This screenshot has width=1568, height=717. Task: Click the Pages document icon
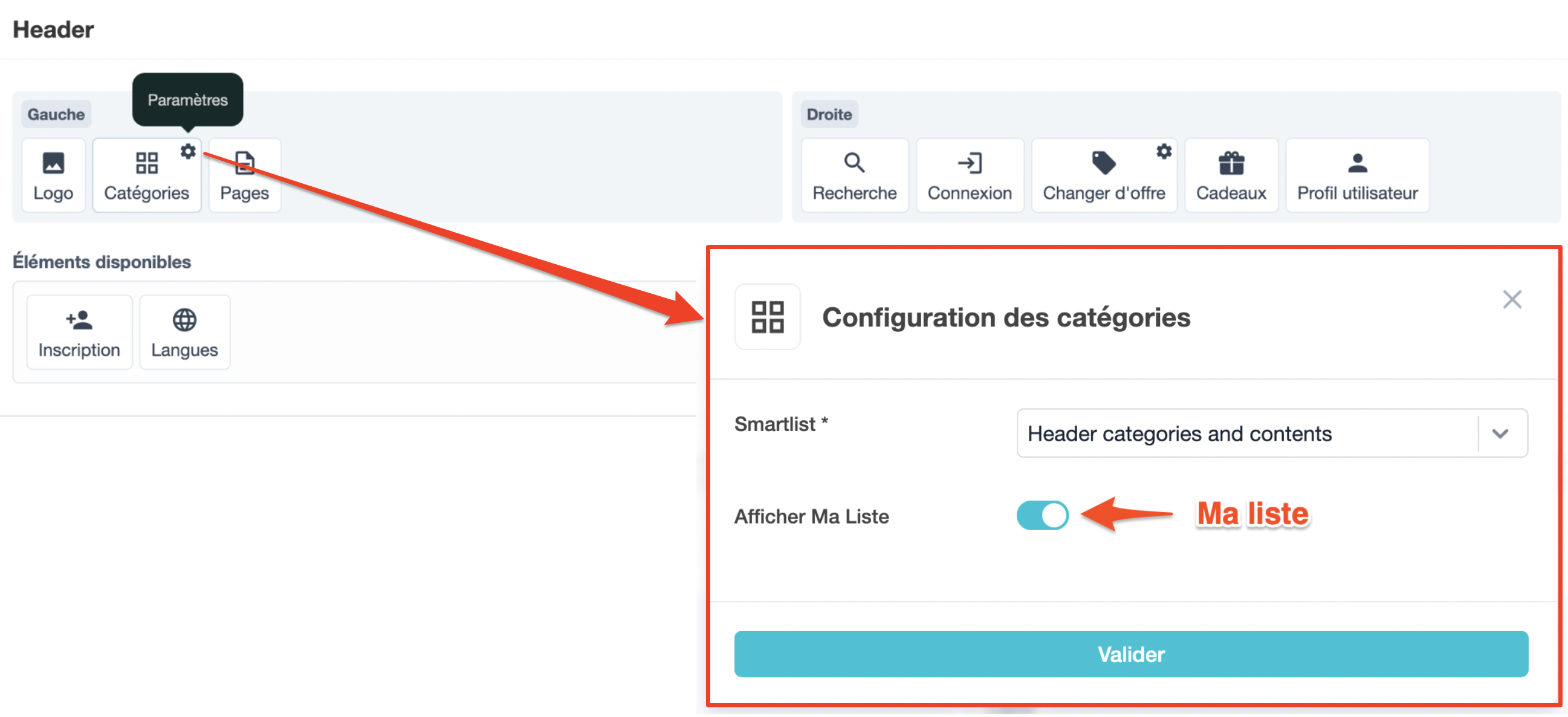(244, 163)
